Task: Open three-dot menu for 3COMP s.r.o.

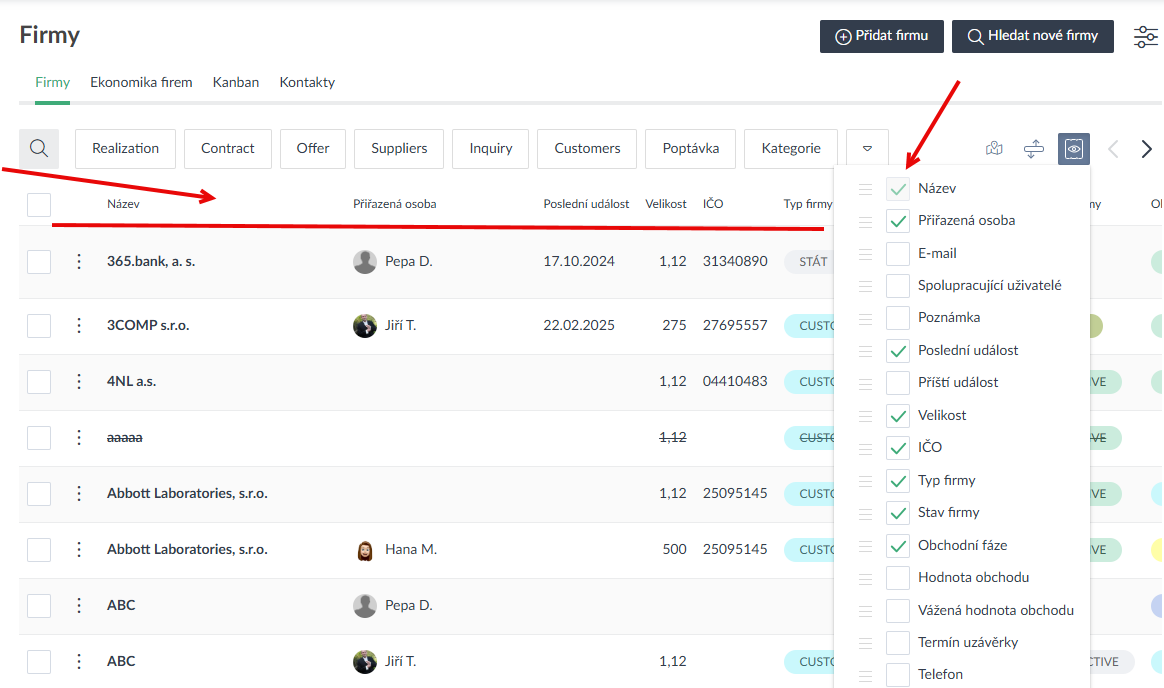Action: click(79, 326)
